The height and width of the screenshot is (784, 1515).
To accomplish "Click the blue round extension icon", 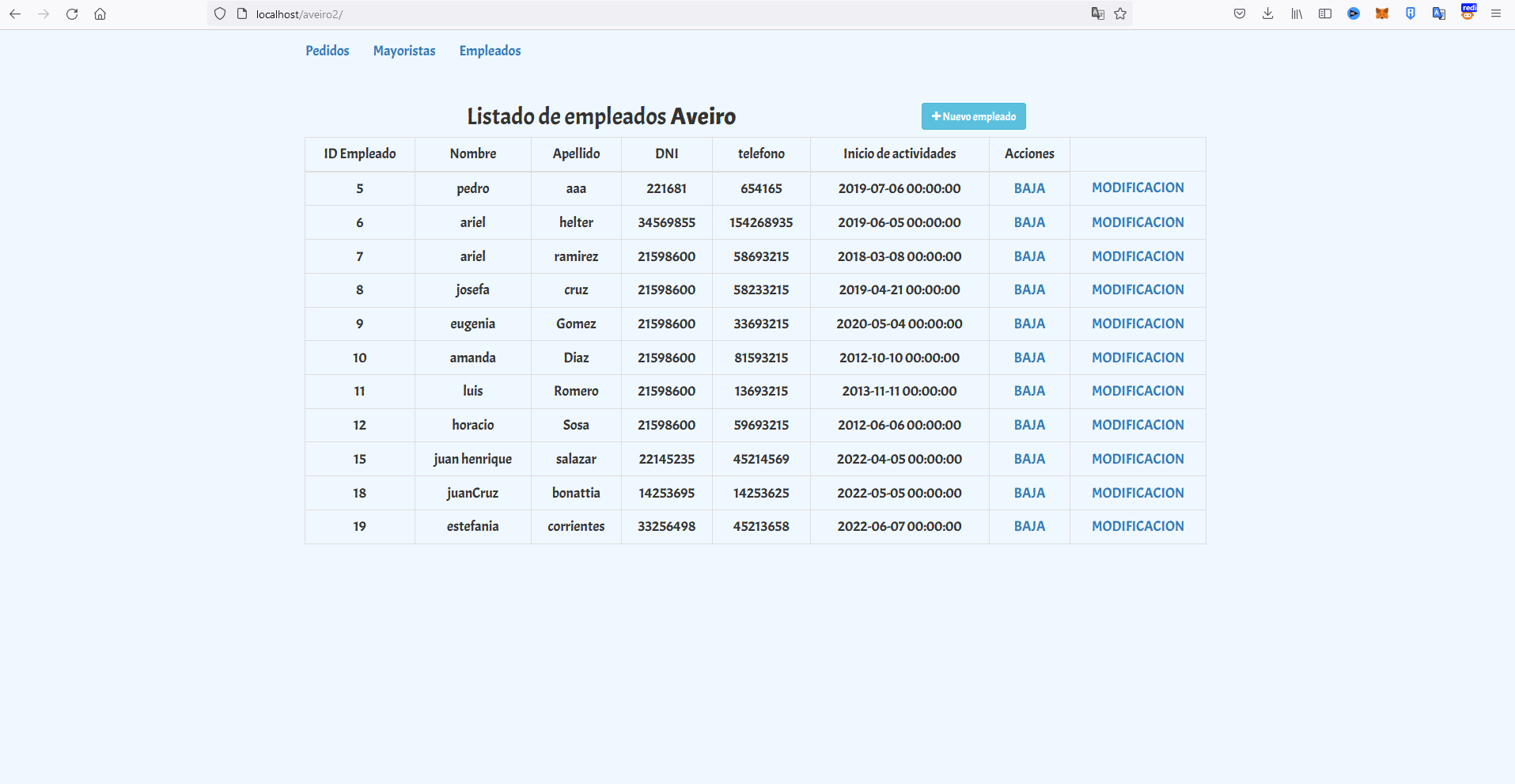I will click(x=1354, y=13).
